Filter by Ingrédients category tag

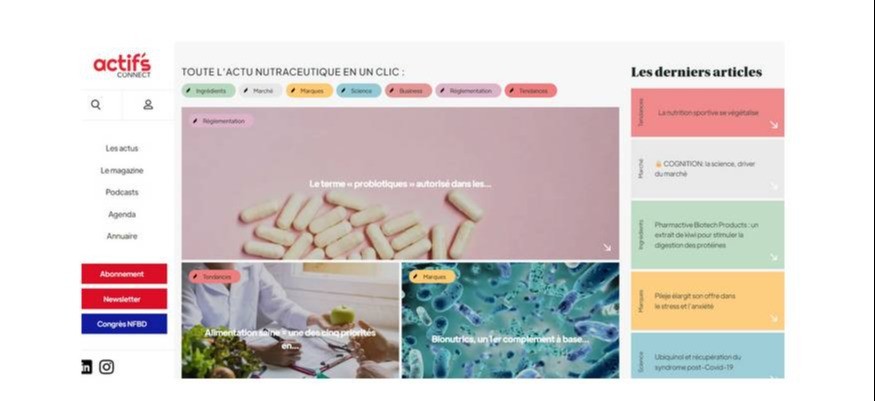click(x=208, y=91)
